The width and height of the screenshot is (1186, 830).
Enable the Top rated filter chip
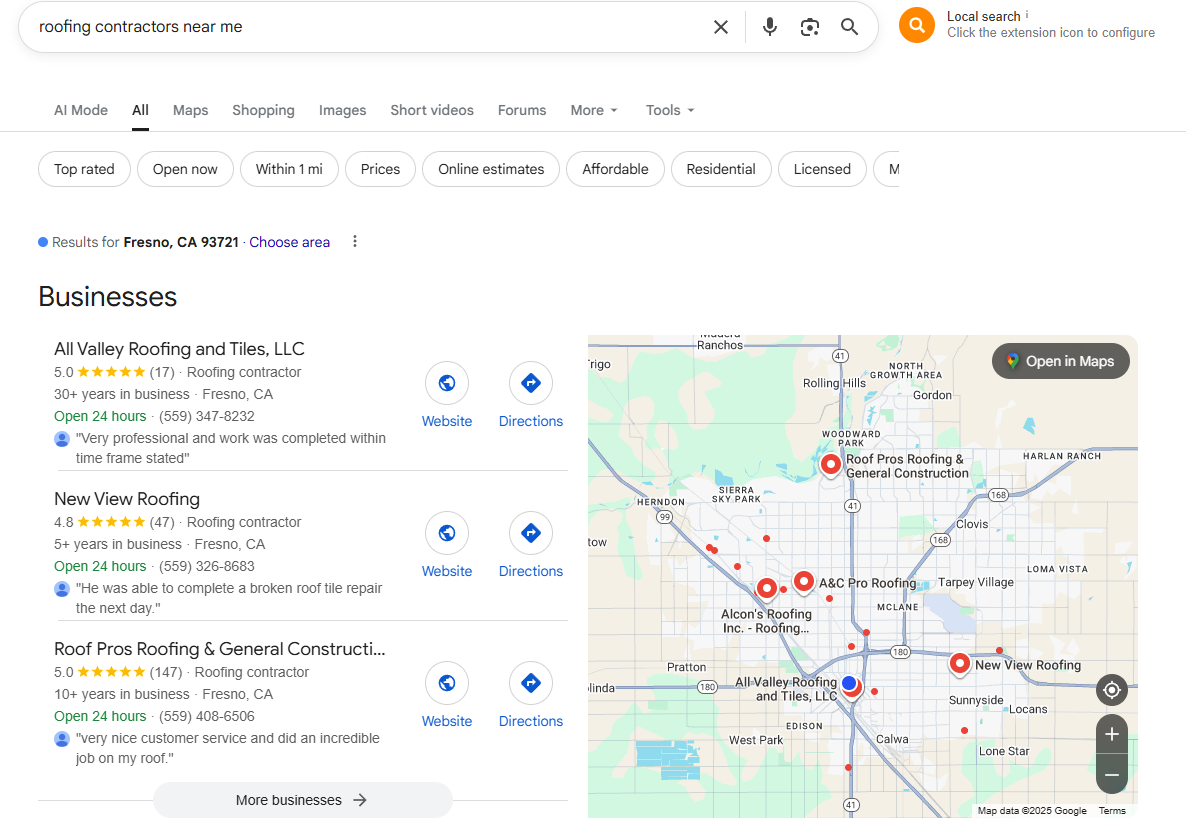(x=84, y=169)
